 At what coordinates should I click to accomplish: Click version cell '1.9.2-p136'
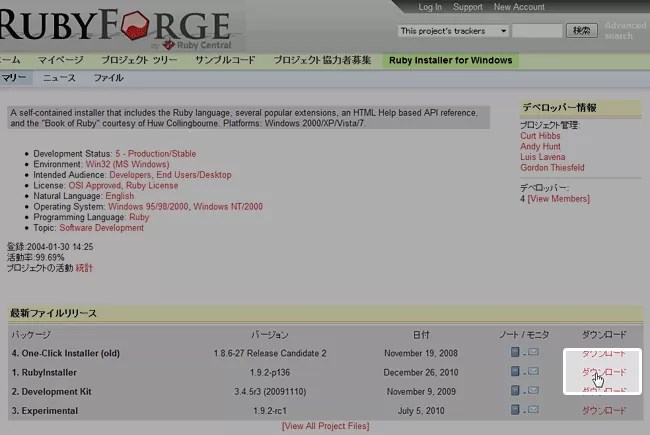point(270,372)
